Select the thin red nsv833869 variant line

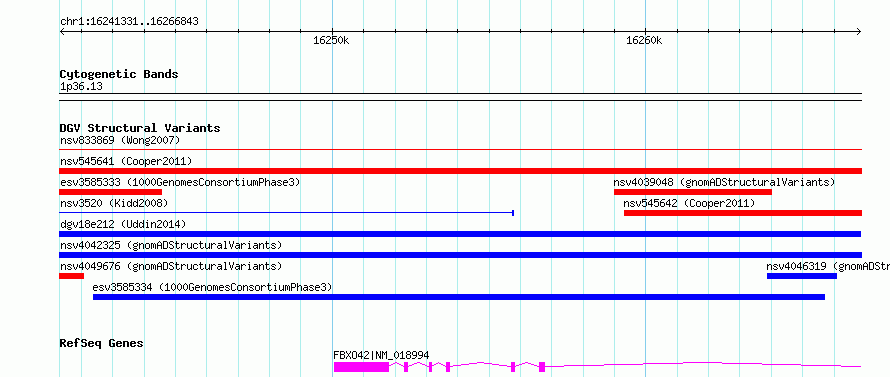point(460,149)
